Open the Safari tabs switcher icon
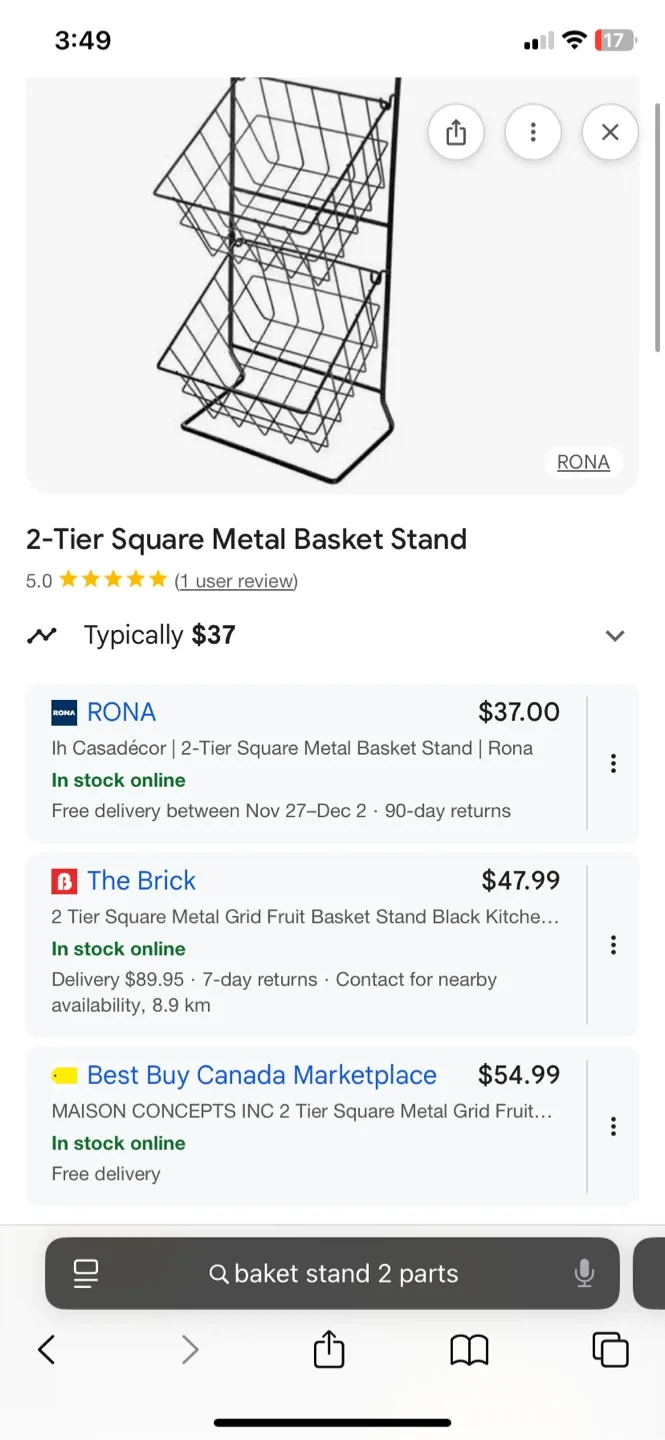The image size is (665, 1440). pyautogui.click(x=610, y=1349)
